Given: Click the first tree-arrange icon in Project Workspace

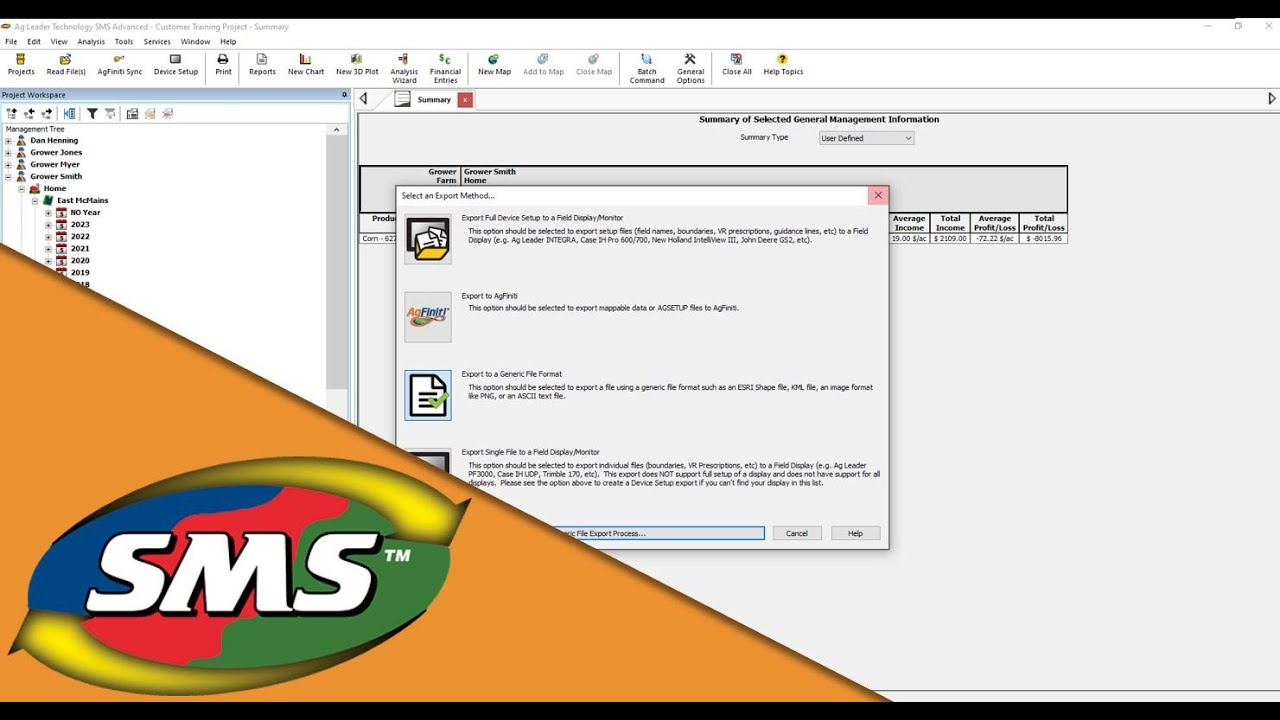Looking at the screenshot, I should tap(12, 114).
